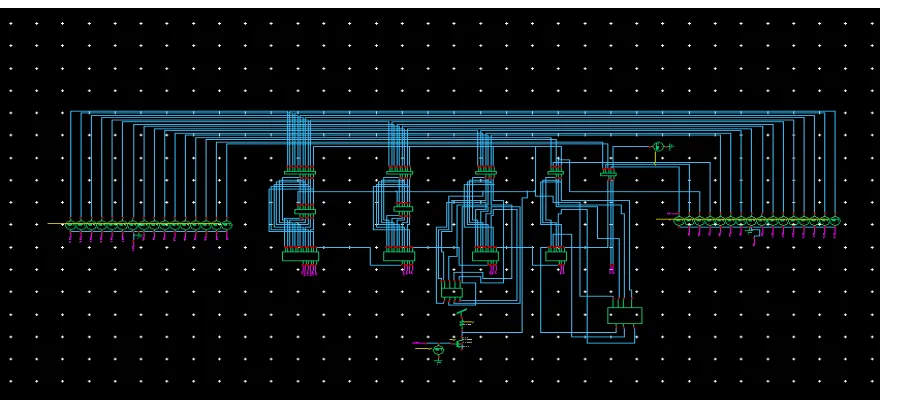
Task: Click the small green block below the third column
Action: coord(451,293)
